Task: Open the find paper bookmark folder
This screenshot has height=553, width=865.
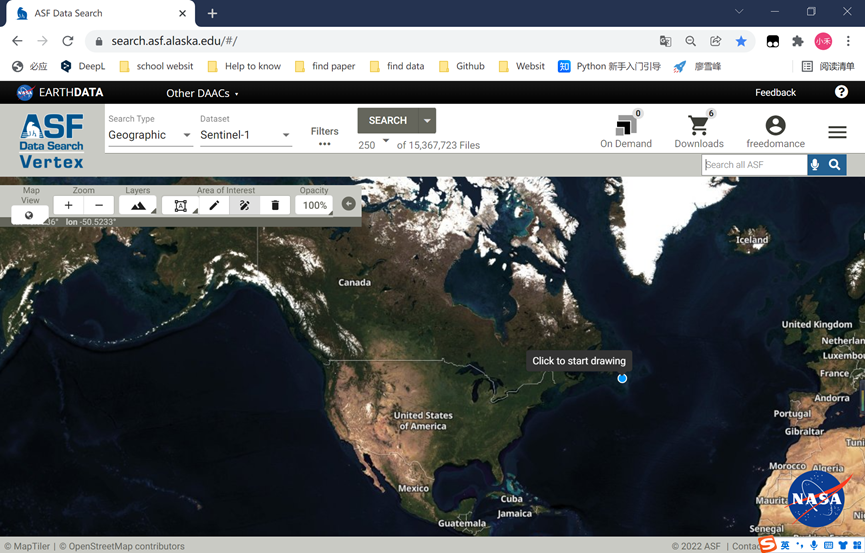Action: coord(325,66)
